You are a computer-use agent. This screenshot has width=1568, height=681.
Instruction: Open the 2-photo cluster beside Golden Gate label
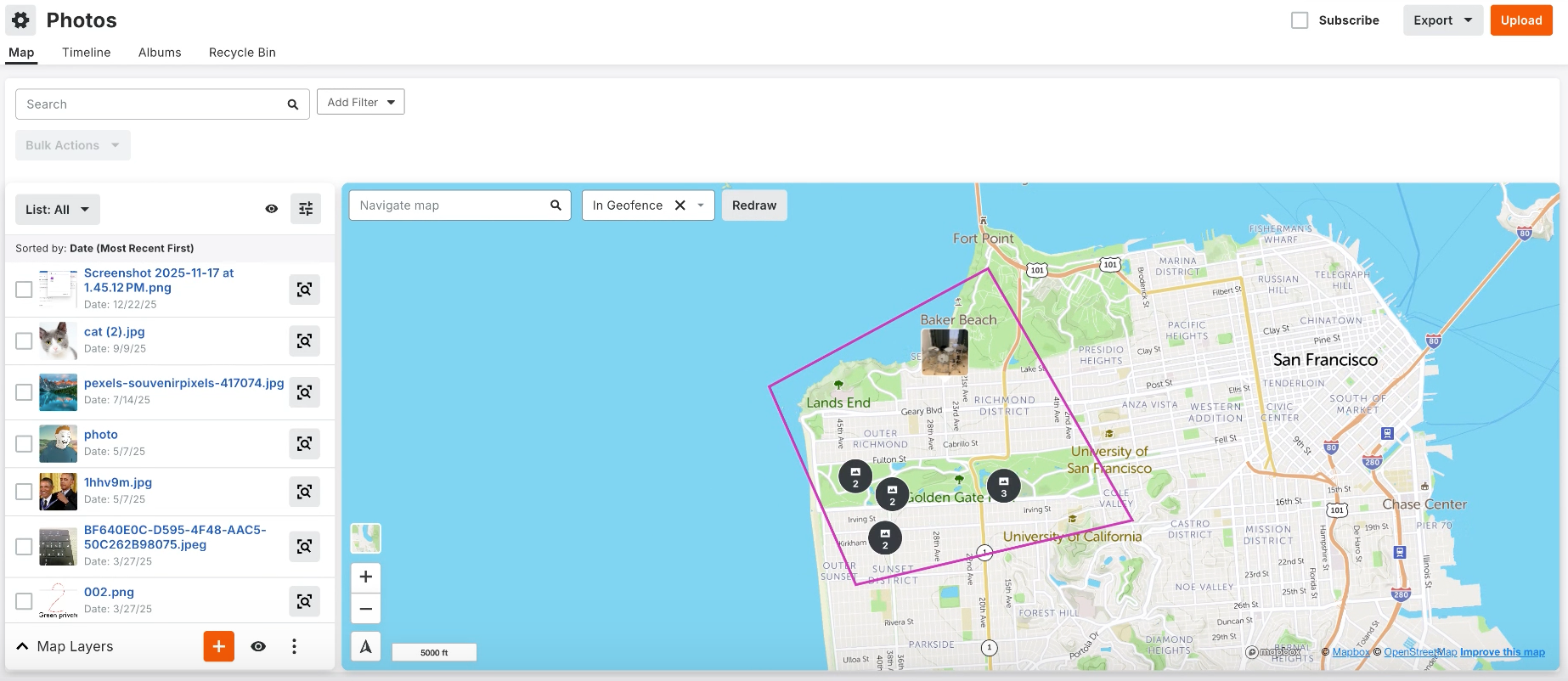pyautogui.click(x=892, y=494)
